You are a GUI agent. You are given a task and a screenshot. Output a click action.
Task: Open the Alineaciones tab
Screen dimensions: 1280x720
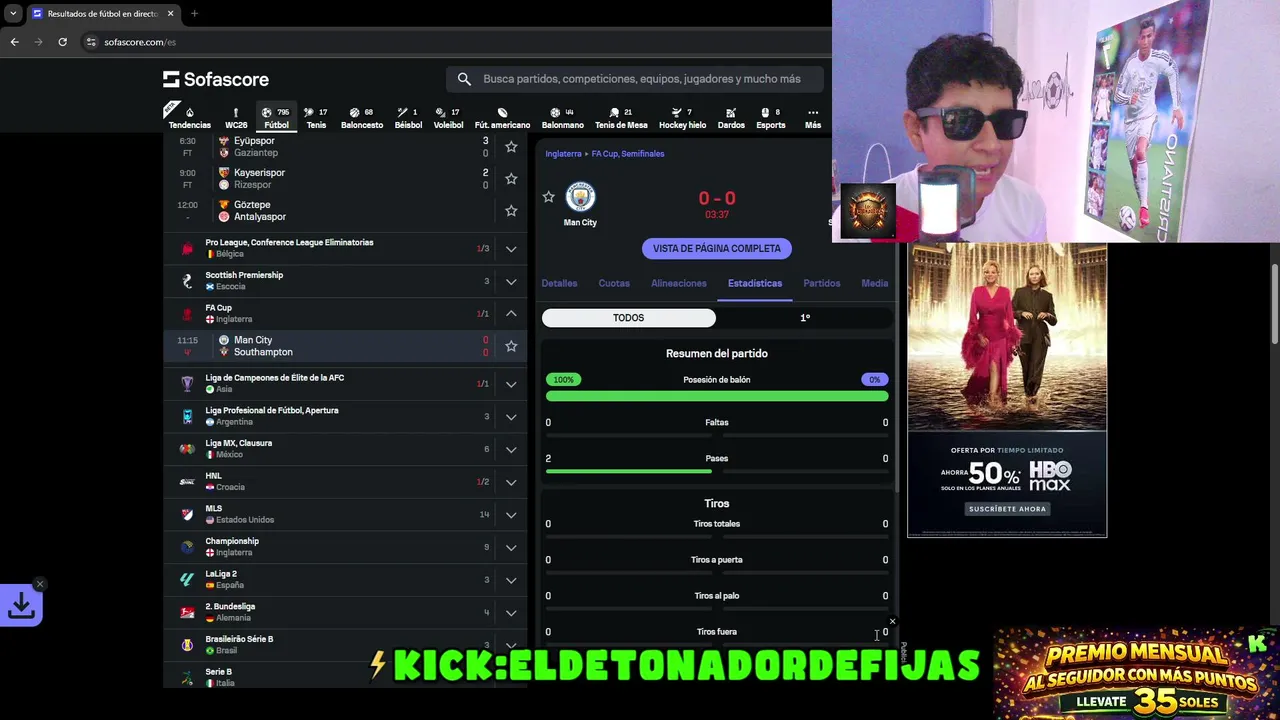pos(679,283)
